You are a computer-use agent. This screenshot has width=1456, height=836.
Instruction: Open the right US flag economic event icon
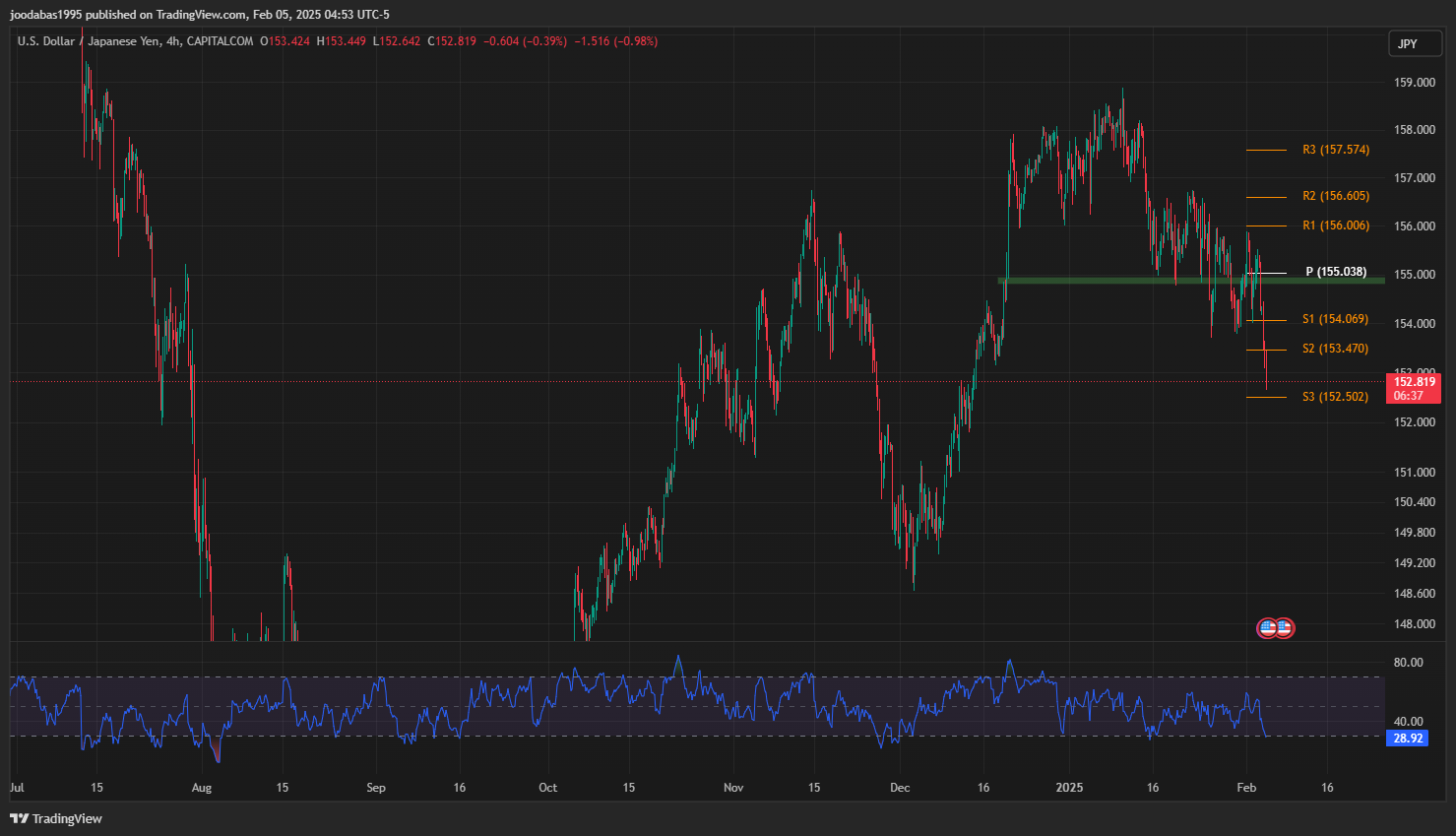coord(1284,627)
